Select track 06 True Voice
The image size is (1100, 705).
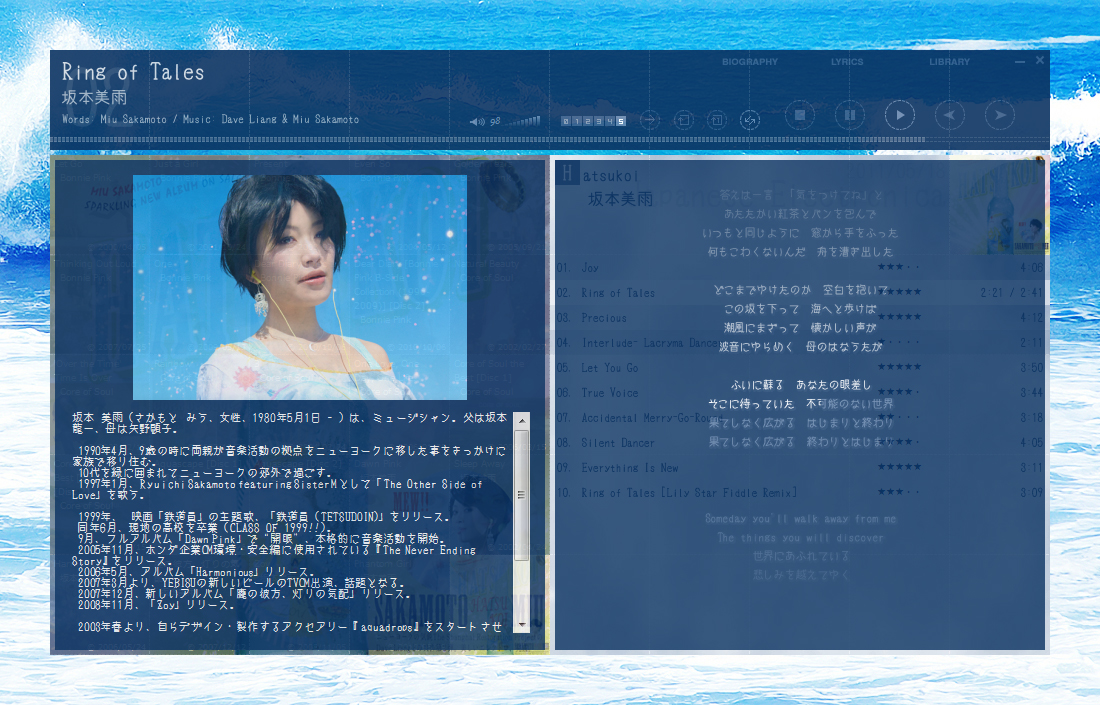point(800,393)
